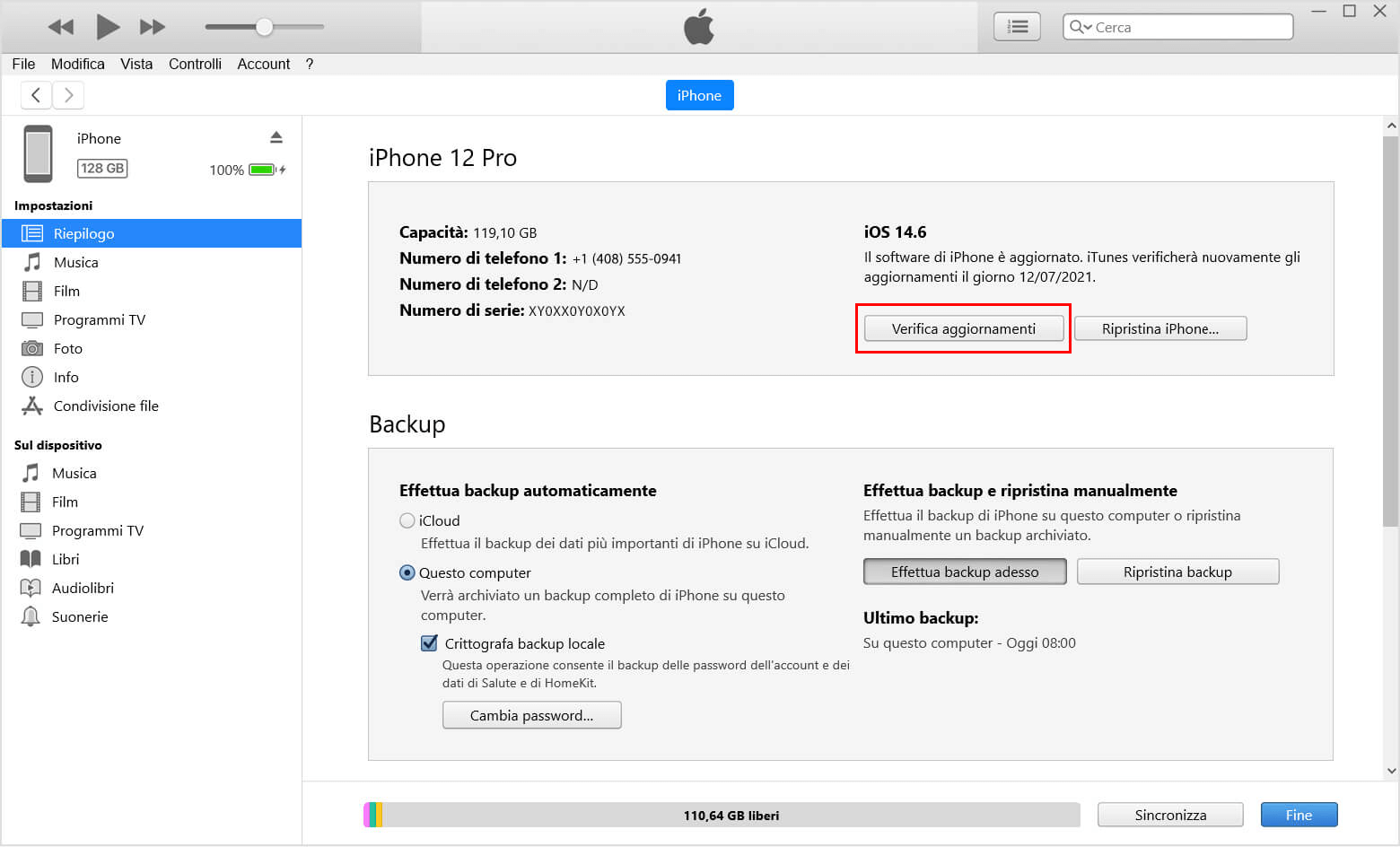Click the Cerca search field

click(x=1177, y=27)
